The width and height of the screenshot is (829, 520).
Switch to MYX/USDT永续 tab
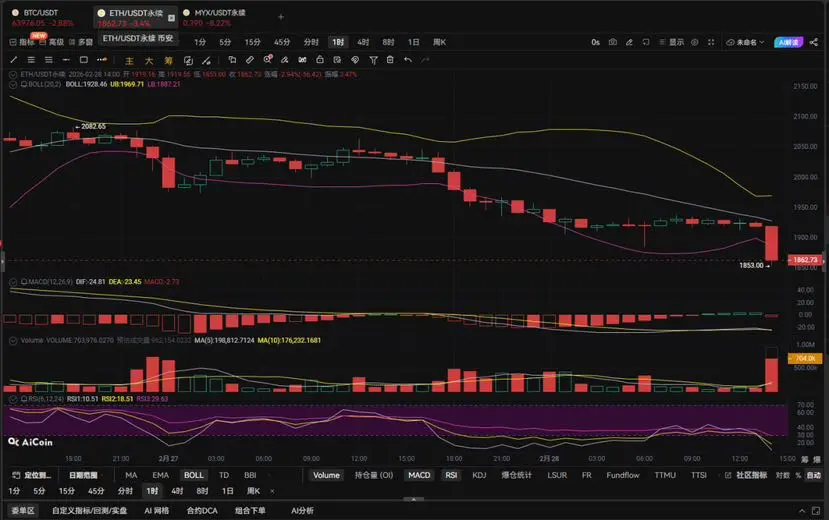point(214,17)
